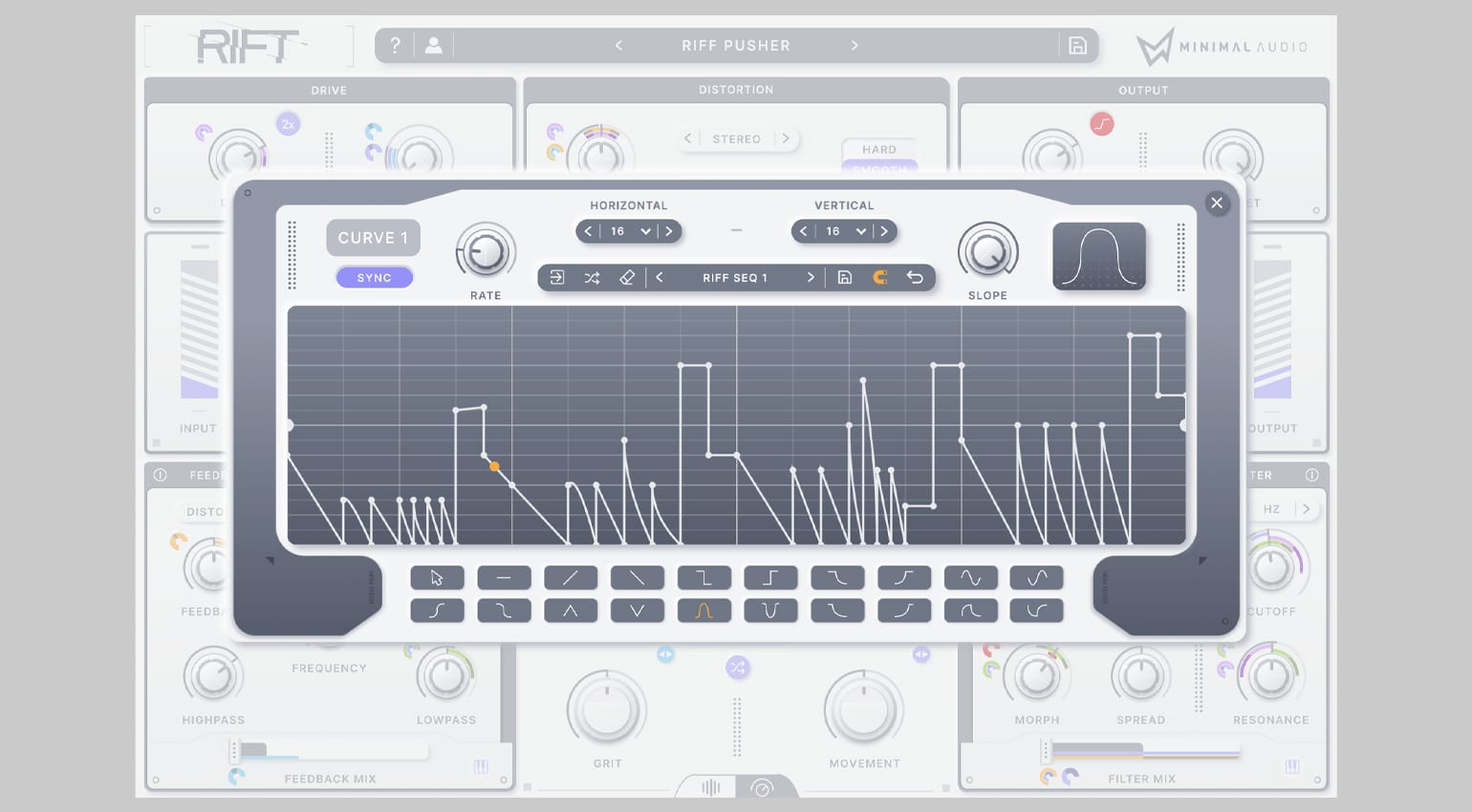The width and height of the screenshot is (1472, 812).
Task: Save the curve preset with the disk icon
Action: coord(845,278)
